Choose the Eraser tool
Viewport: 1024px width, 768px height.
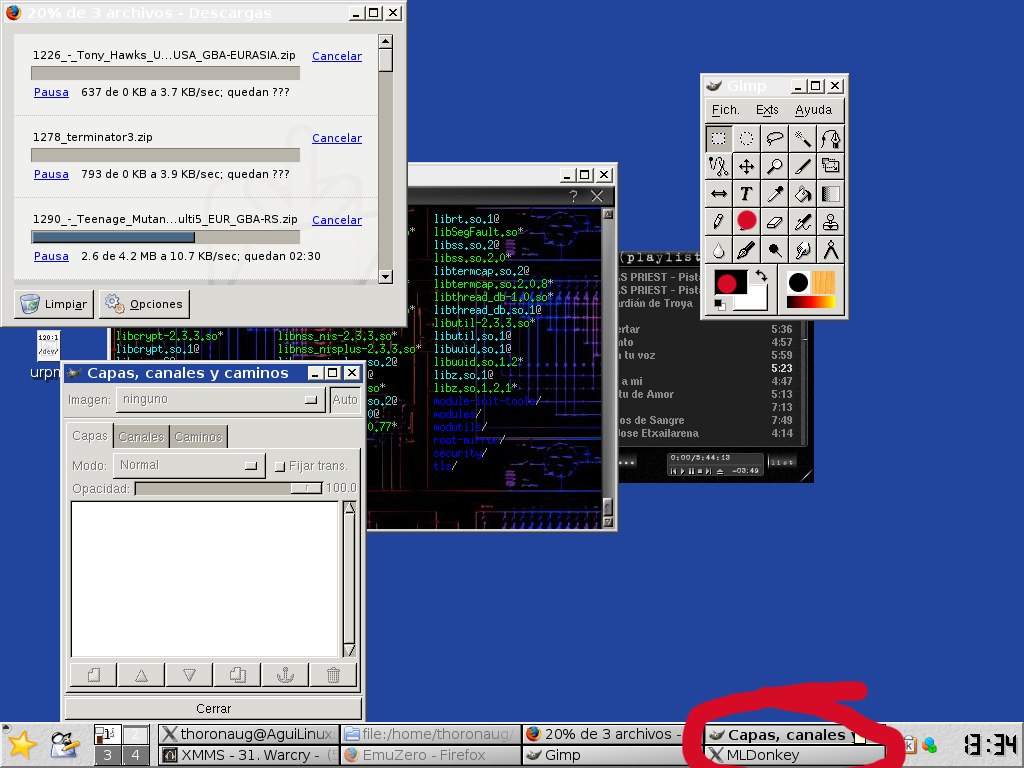(x=775, y=222)
